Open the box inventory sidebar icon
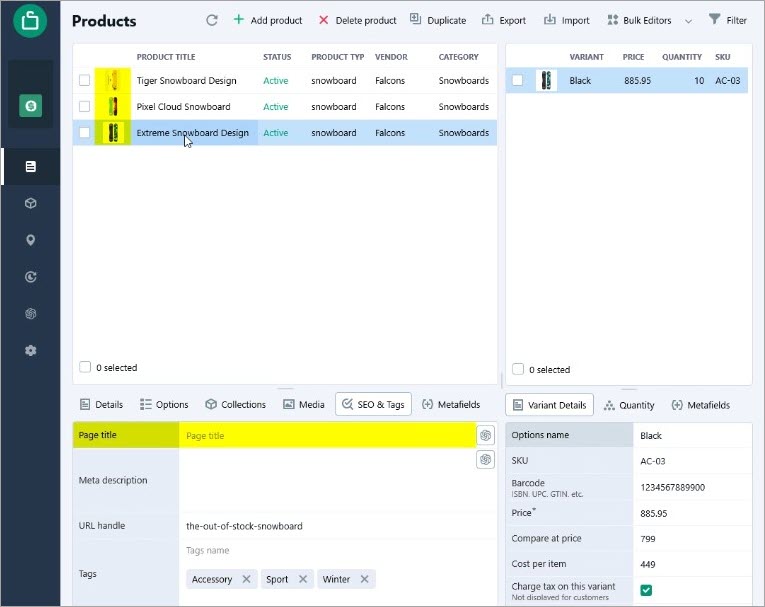Image resolution: width=765 pixels, height=607 pixels. click(x=30, y=203)
